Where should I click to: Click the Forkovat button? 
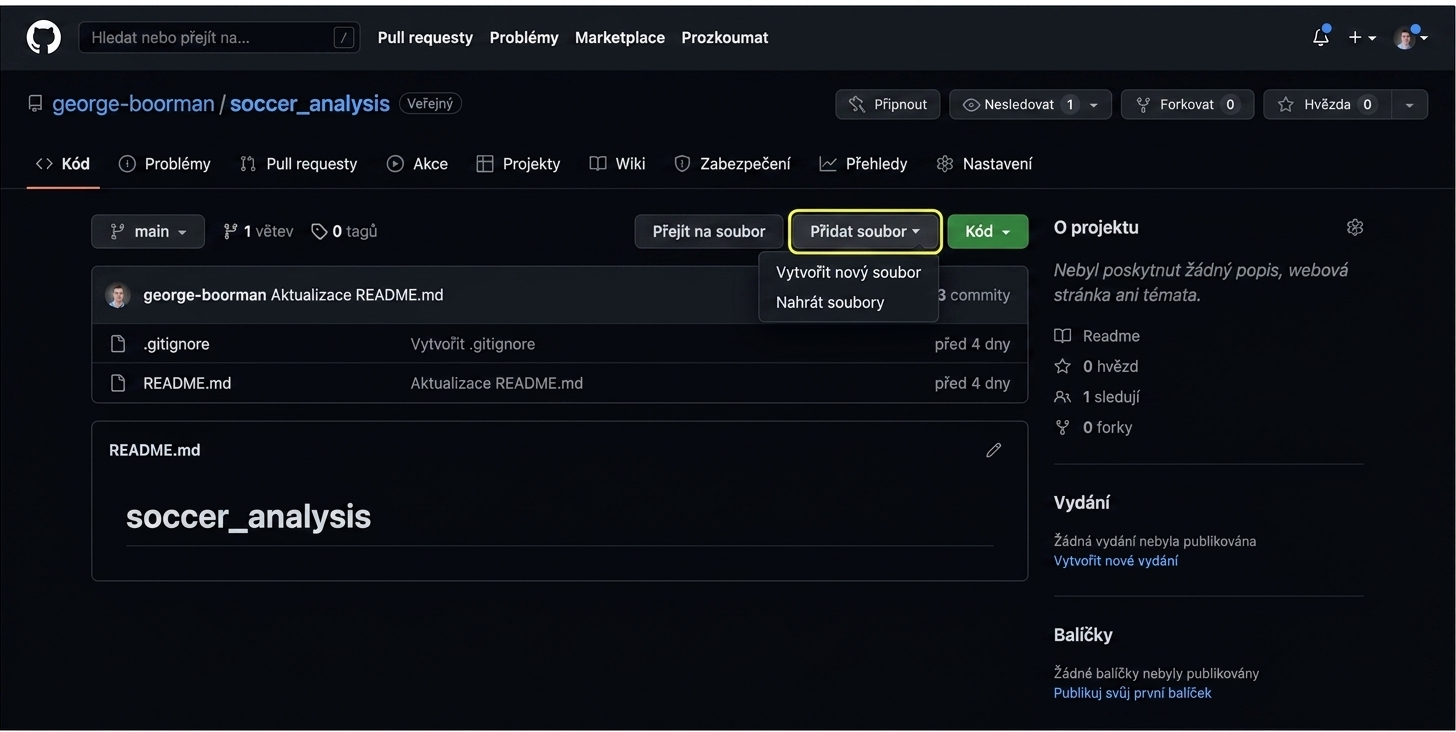1187,104
